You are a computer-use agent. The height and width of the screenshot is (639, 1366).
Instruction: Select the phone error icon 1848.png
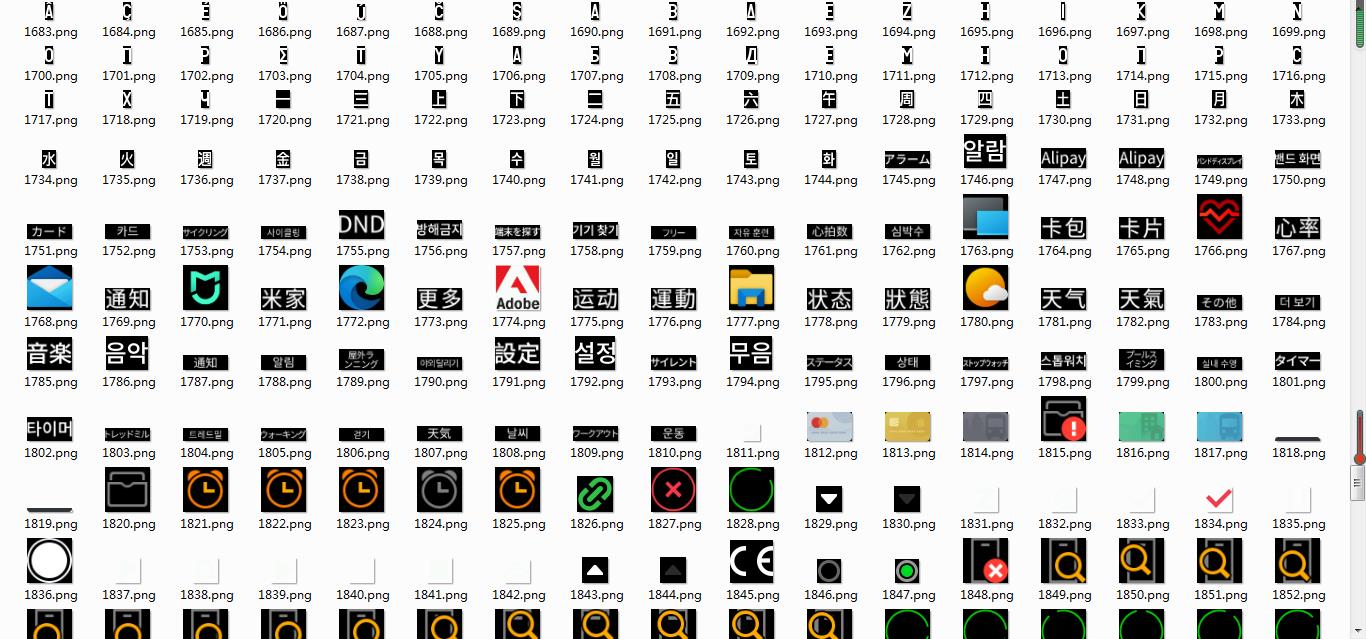tap(985, 561)
